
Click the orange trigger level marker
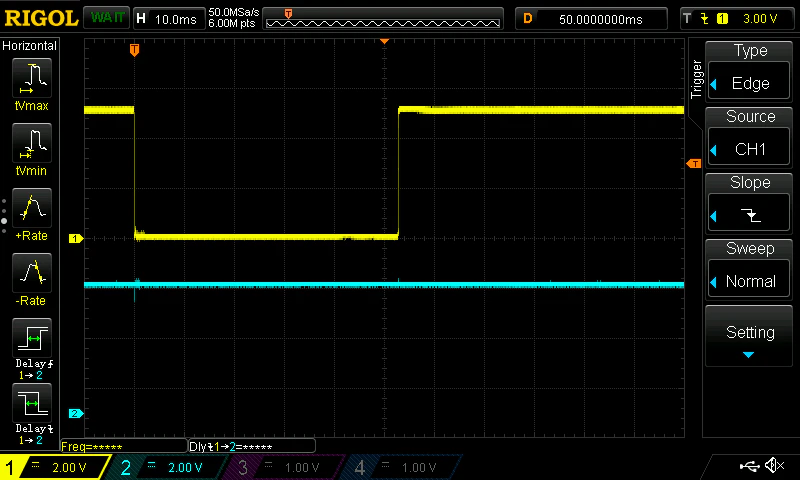[694, 164]
